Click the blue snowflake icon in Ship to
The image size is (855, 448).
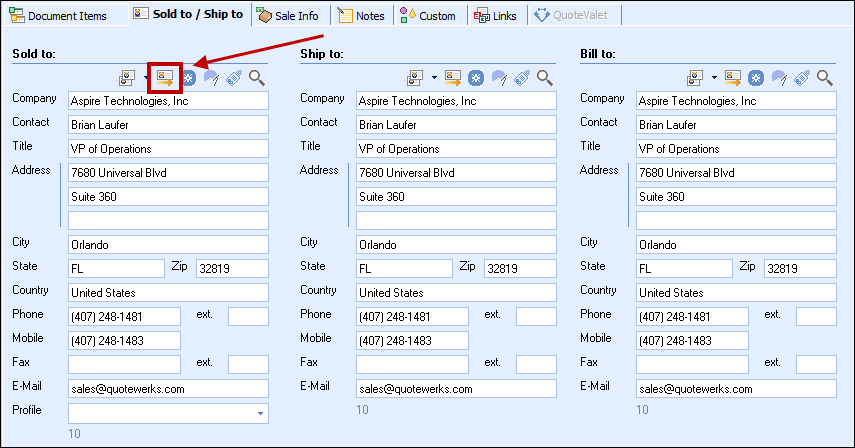(476, 77)
